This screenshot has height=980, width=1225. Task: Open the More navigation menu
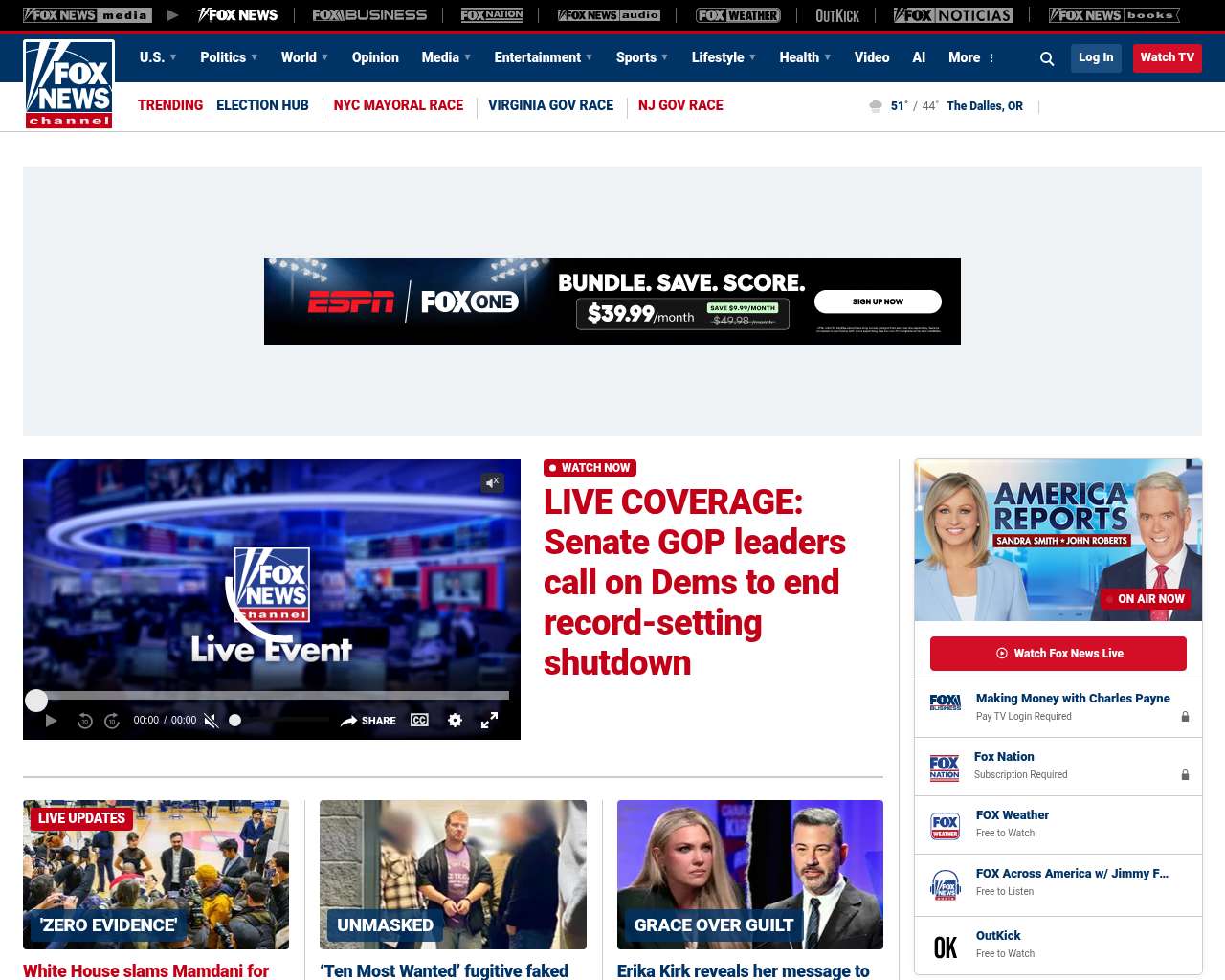[x=971, y=57]
